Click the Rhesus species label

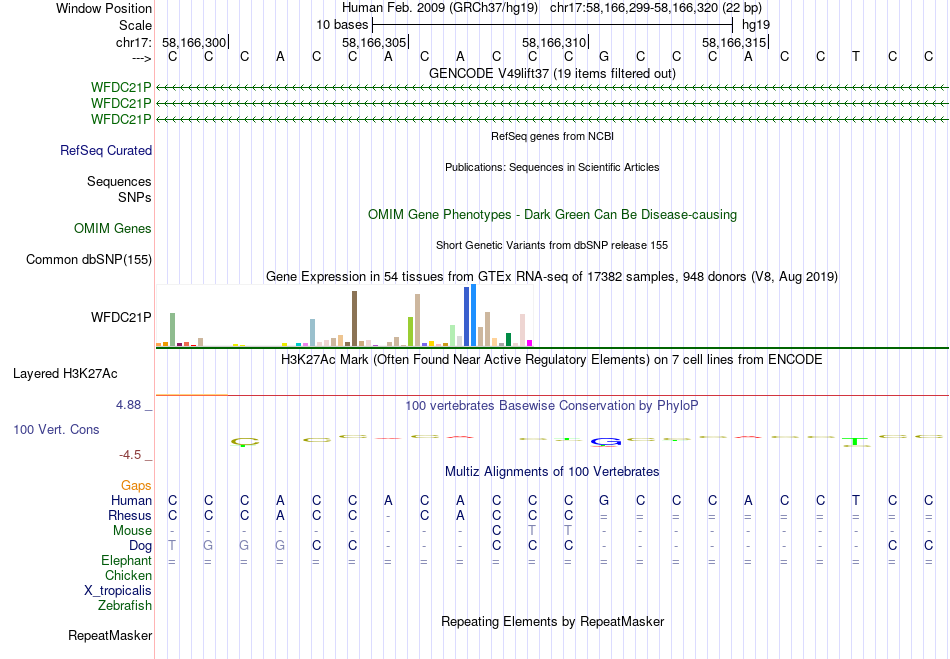point(130,515)
